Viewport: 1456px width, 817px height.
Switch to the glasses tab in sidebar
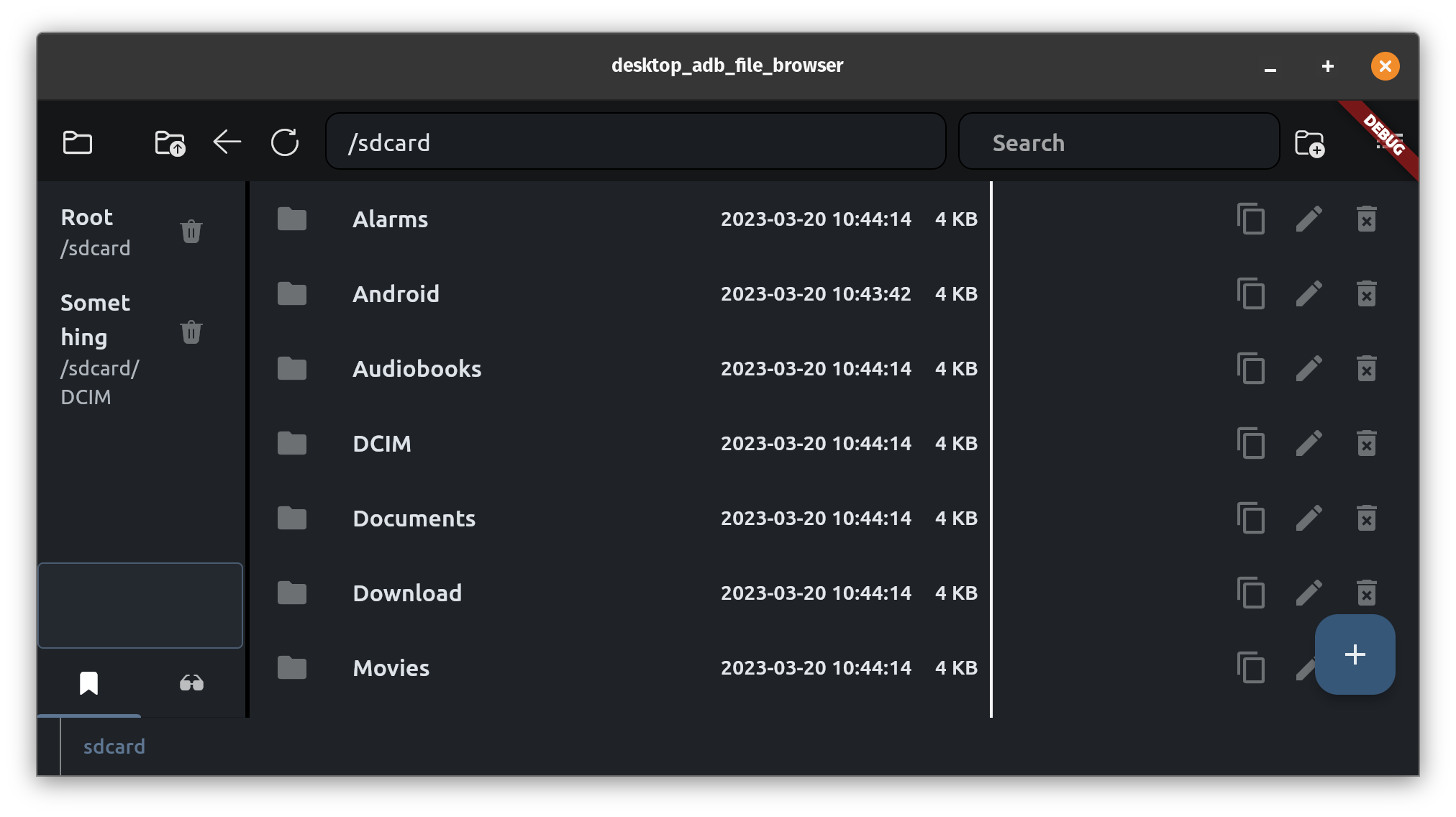pyautogui.click(x=191, y=683)
